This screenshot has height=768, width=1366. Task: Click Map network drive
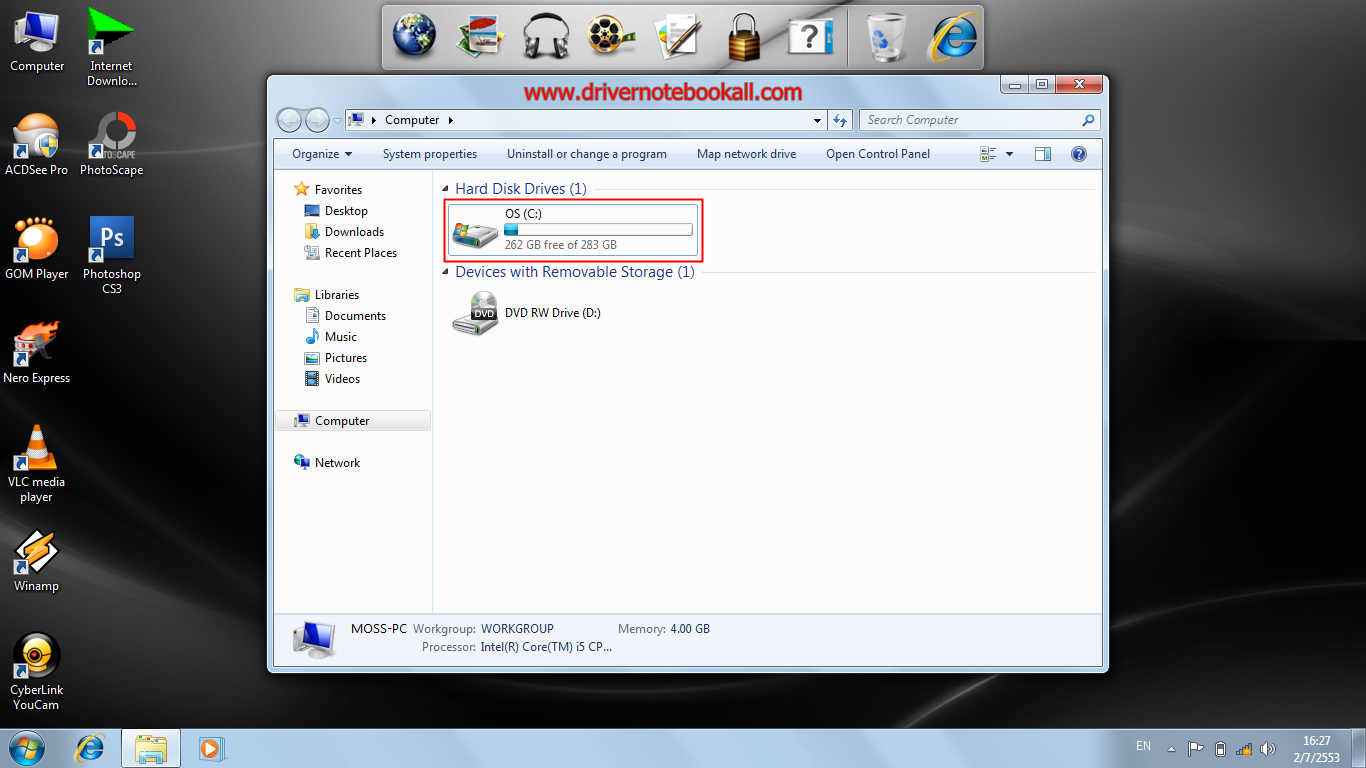click(x=747, y=154)
